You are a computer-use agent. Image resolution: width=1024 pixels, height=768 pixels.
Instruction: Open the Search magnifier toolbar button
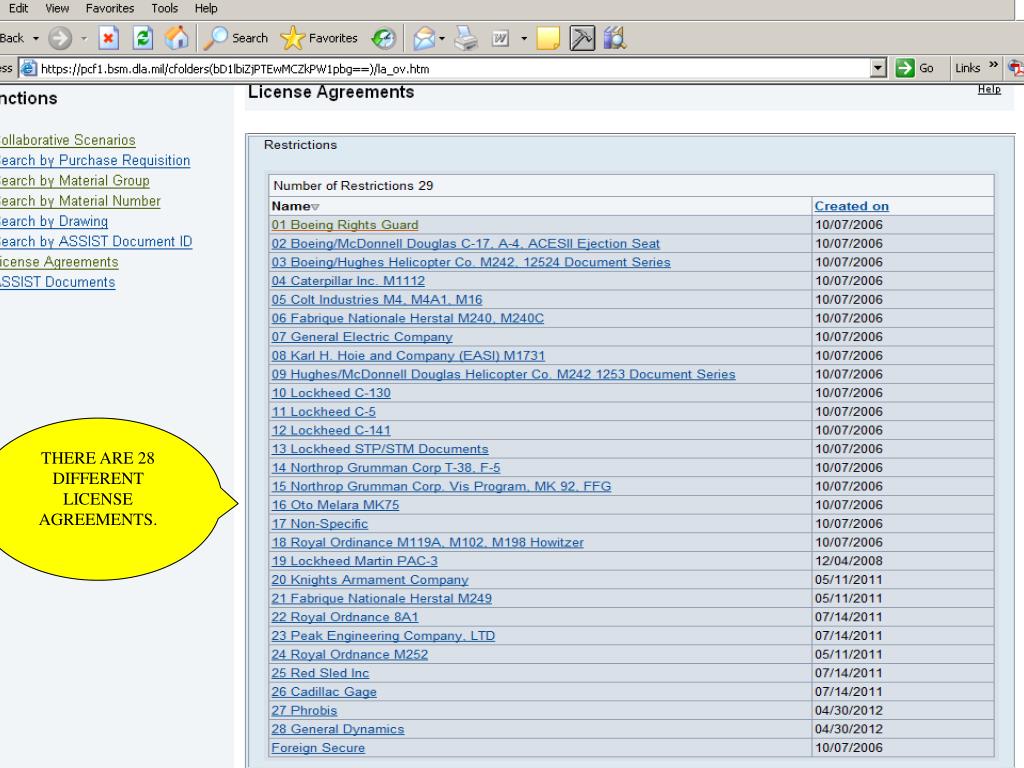coord(236,39)
